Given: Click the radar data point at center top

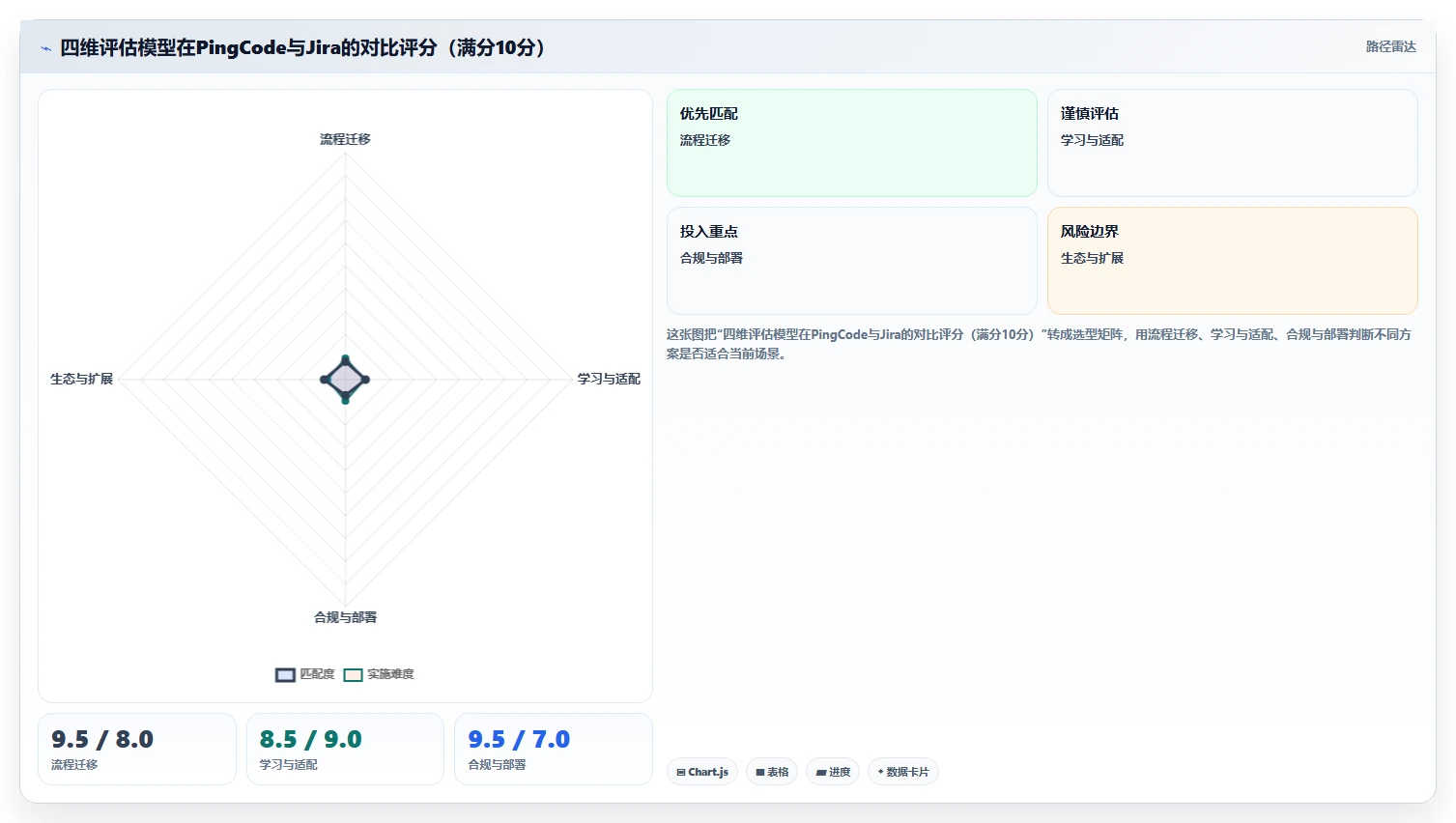Looking at the screenshot, I should (x=345, y=358).
